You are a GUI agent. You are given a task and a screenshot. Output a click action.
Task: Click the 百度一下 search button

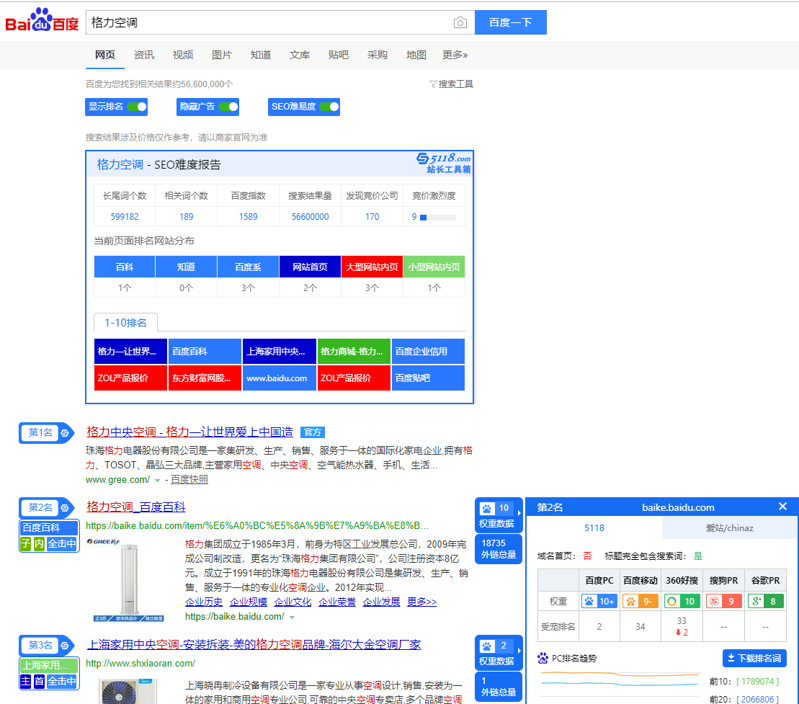[511, 22]
